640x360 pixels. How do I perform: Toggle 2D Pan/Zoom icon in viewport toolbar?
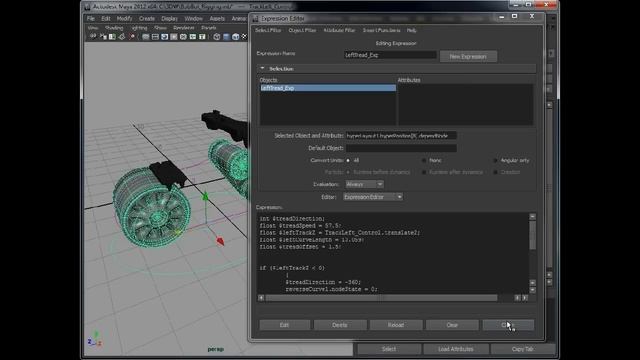click(132, 37)
